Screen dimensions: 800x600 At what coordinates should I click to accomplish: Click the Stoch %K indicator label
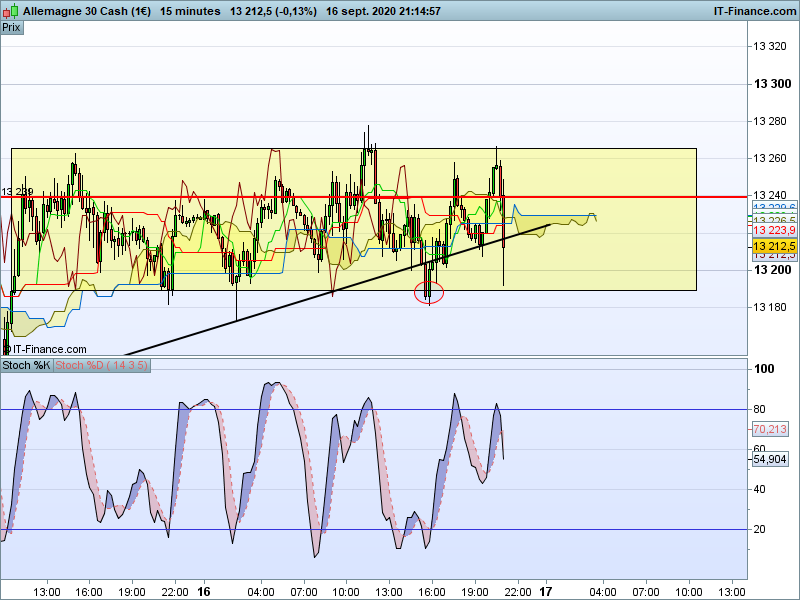[27, 365]
